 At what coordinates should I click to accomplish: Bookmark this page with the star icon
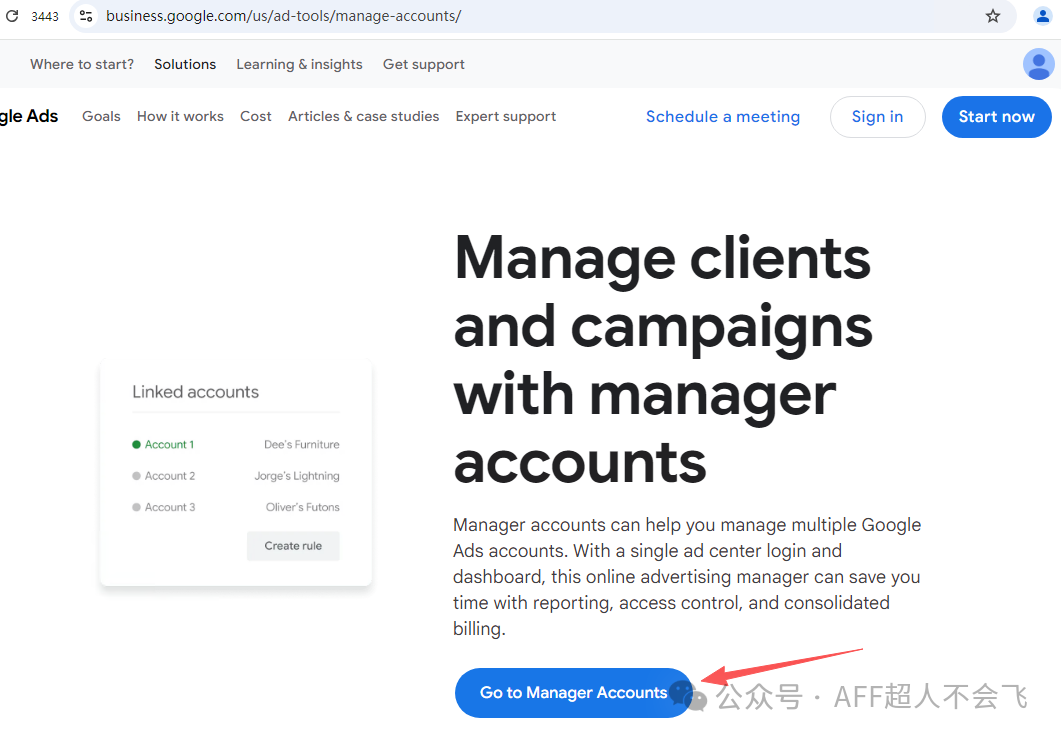coord(992,16)
